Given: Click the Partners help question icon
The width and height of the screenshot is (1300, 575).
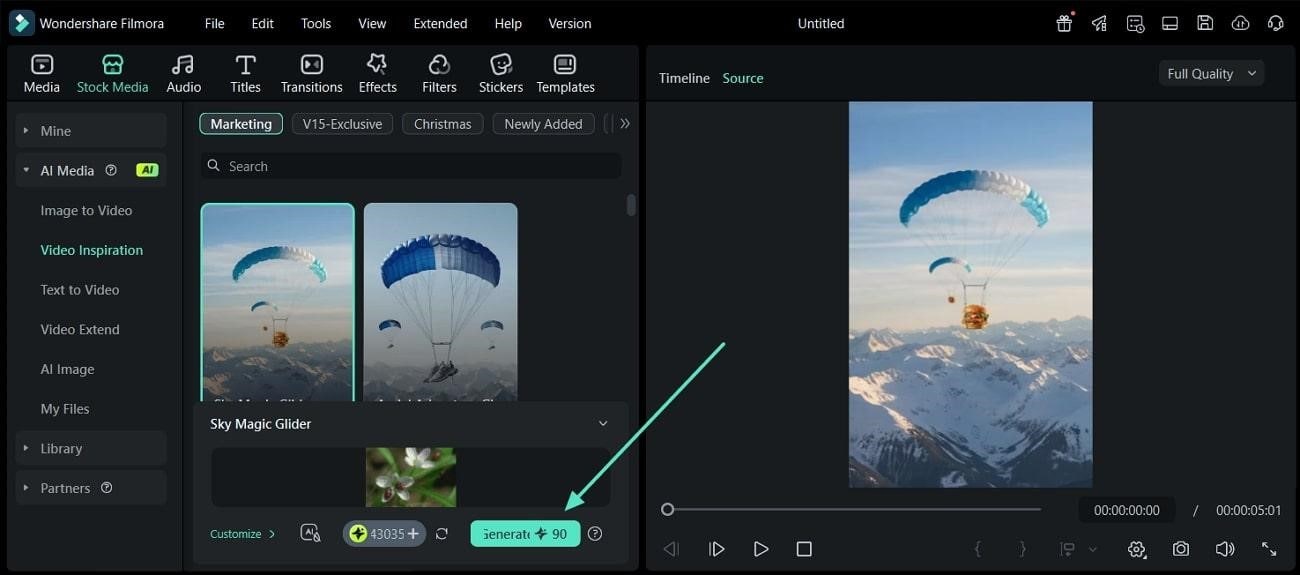Looking at the screenshot, I should 107,488.
